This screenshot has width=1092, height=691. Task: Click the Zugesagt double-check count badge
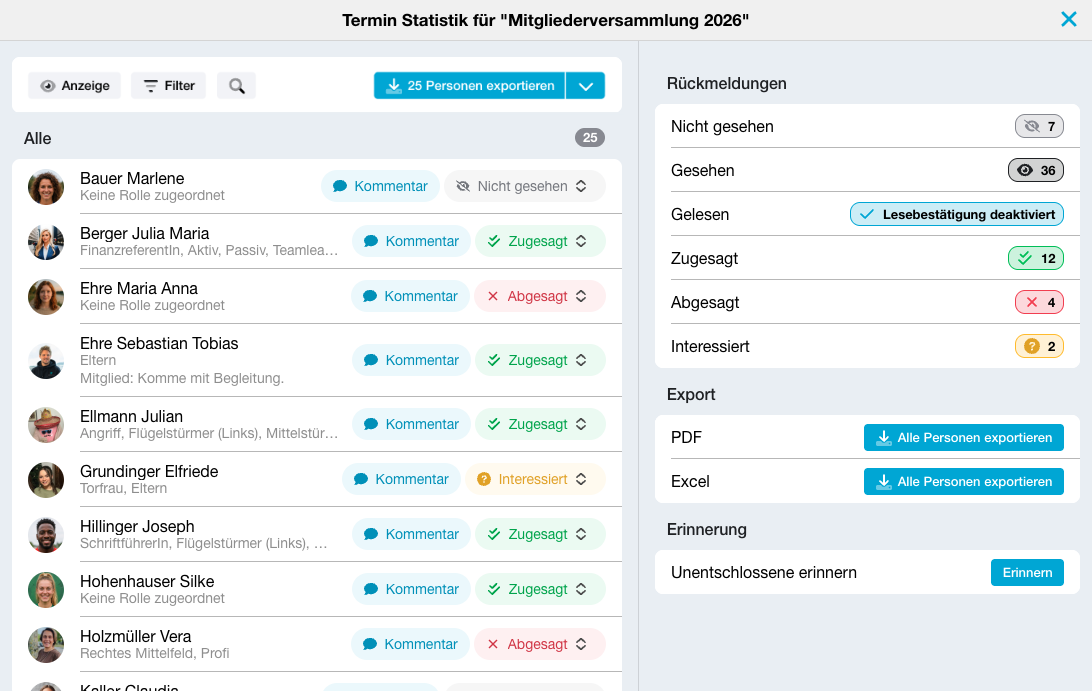point(1035,258)
